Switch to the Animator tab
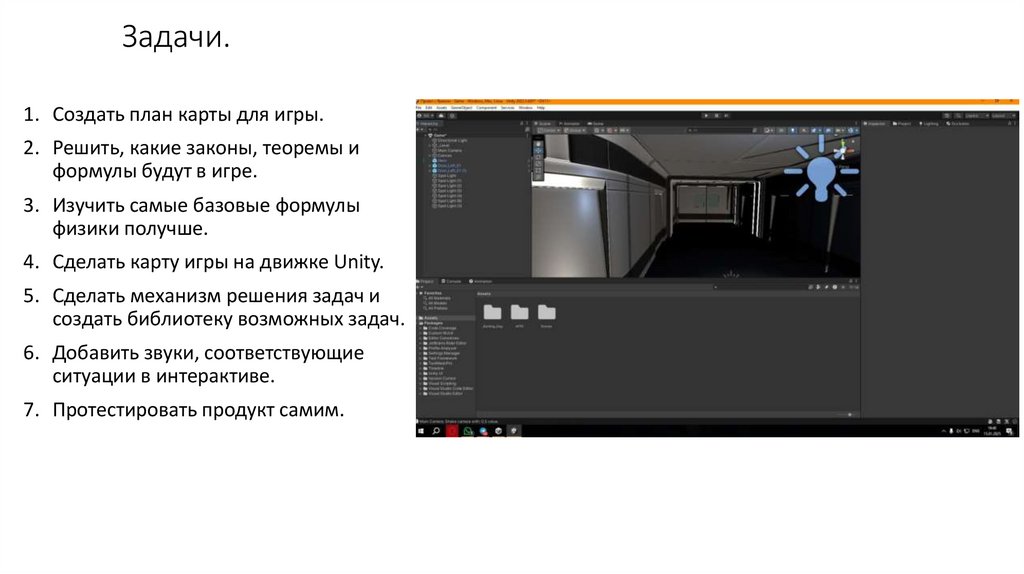 click(568, 123)
